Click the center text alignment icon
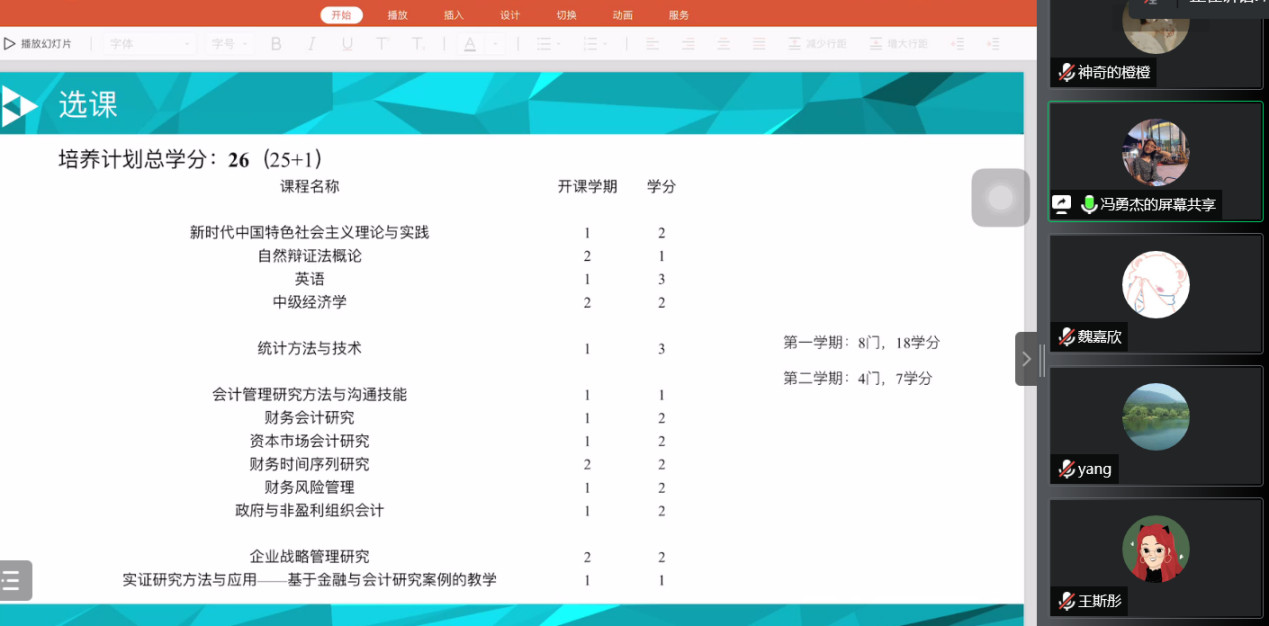Screen dimensions: 1269x626 click(x=688, y=44)
